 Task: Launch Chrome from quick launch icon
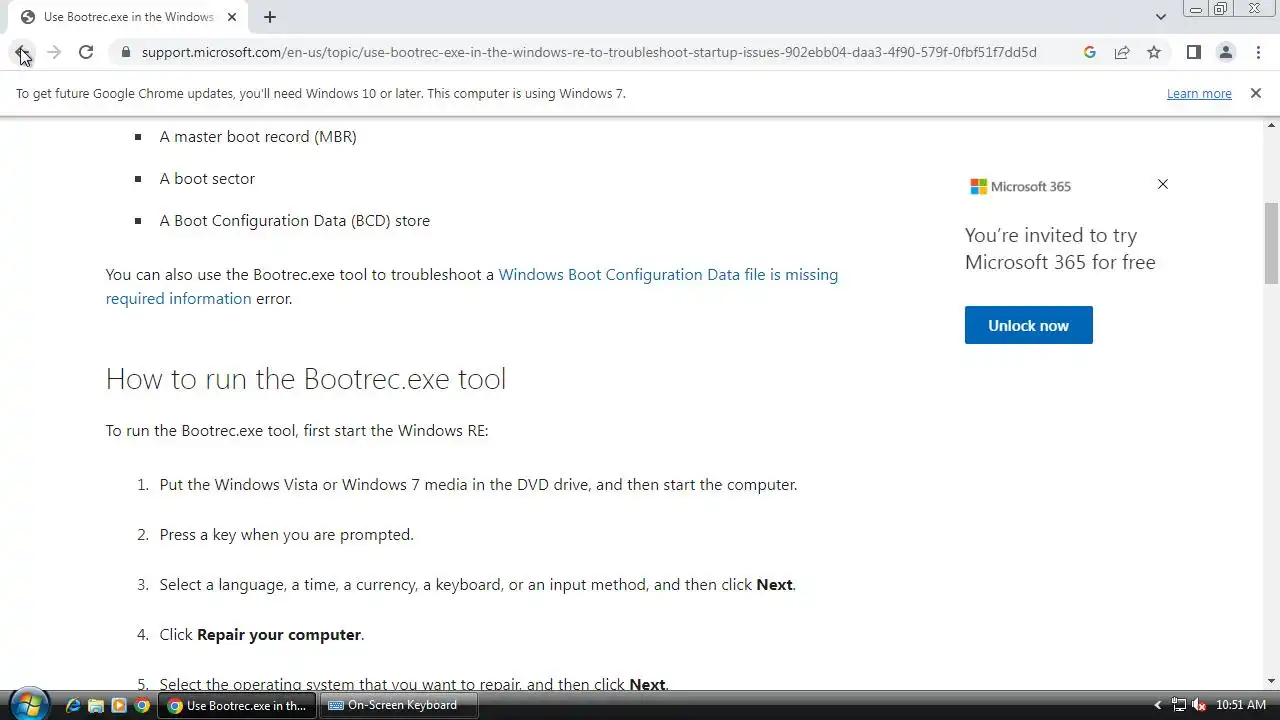click(x=142, y=705)
